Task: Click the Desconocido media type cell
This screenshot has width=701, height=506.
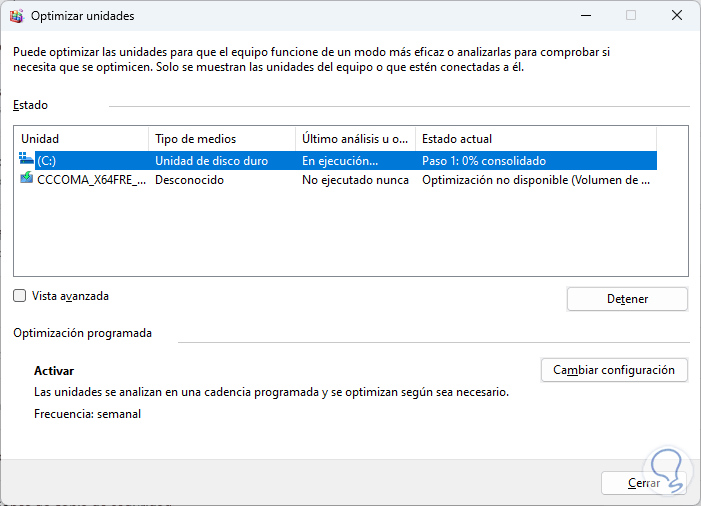Action: [189, 180]
